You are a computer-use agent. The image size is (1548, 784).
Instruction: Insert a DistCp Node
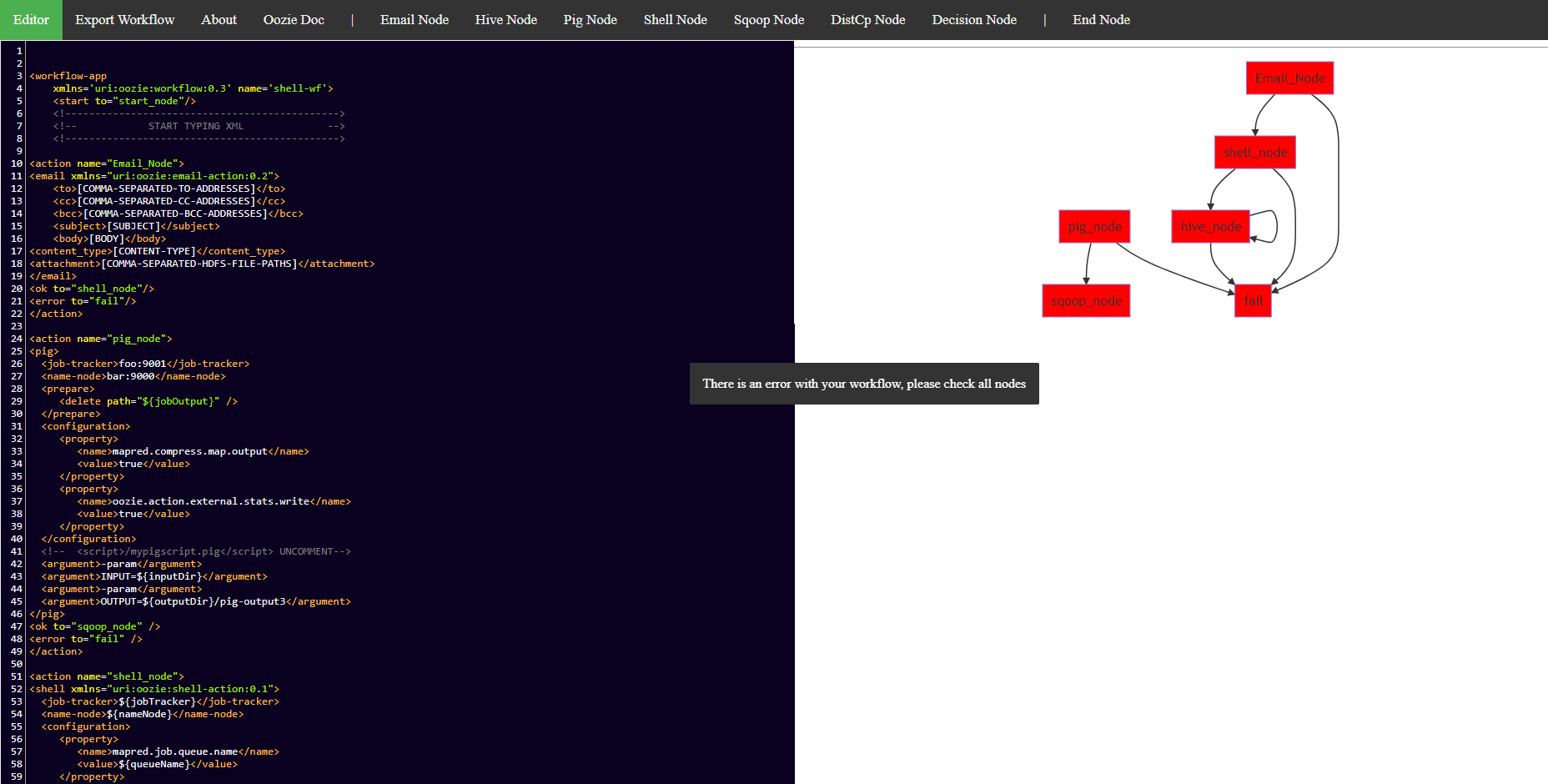point(868,20)
